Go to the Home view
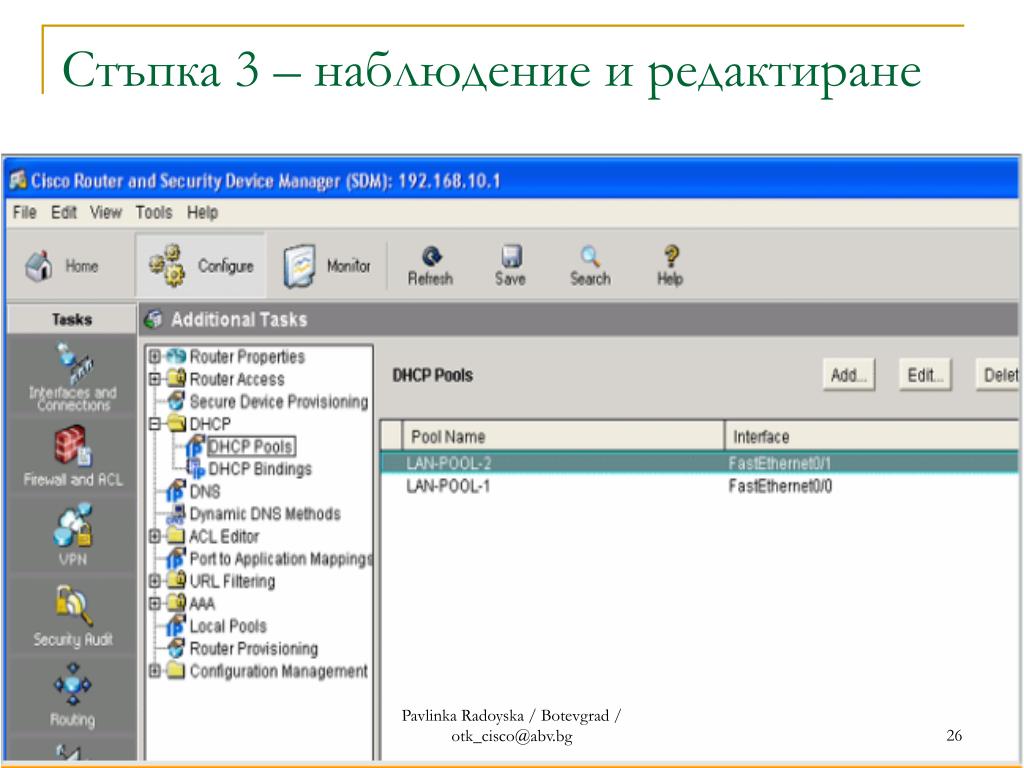Image resolution: width=1024 pixels, height=768 pixels. pos(61,266)
